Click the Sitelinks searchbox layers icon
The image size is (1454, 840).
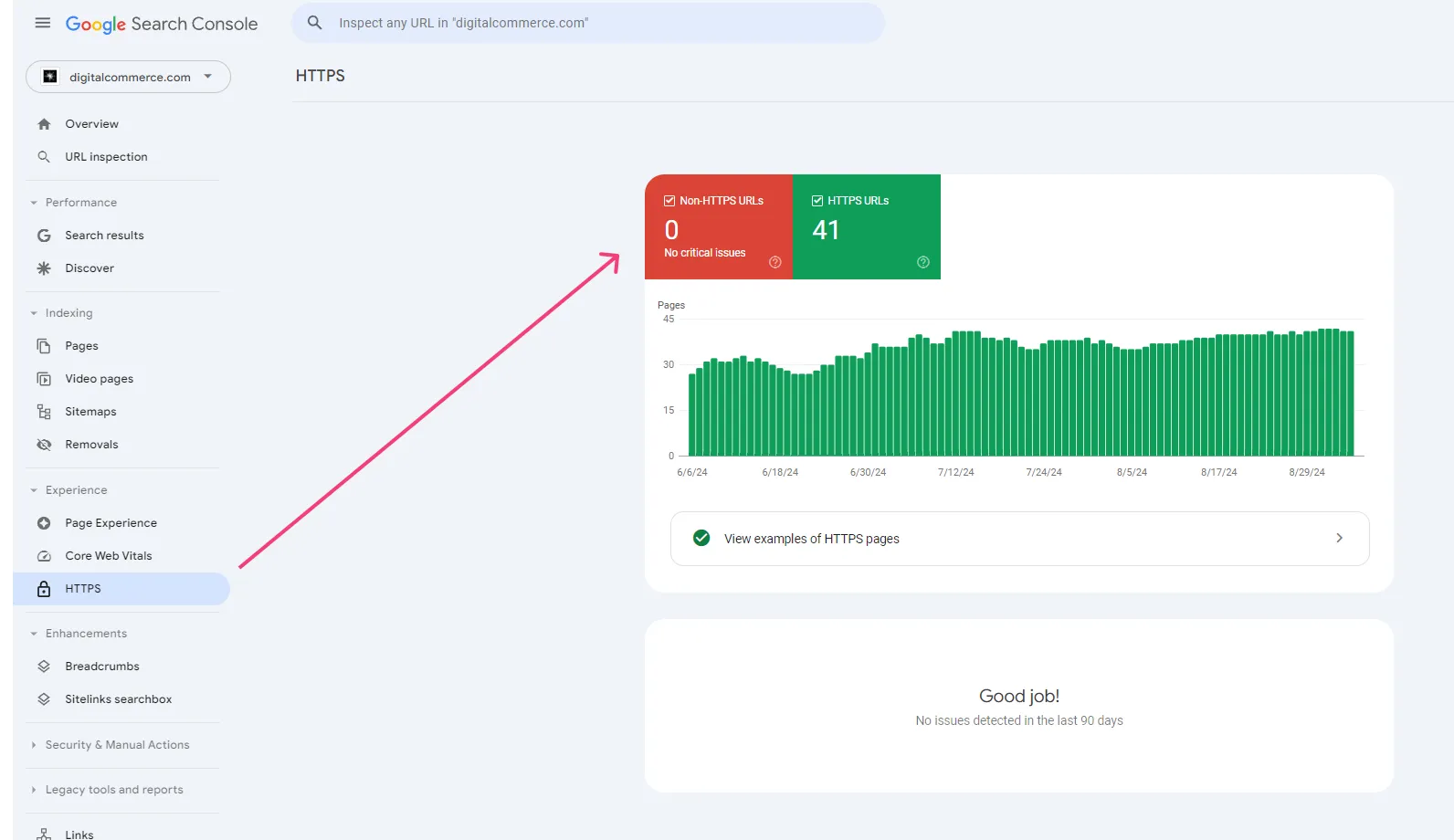pyautogui.click(x=44, y=699)
